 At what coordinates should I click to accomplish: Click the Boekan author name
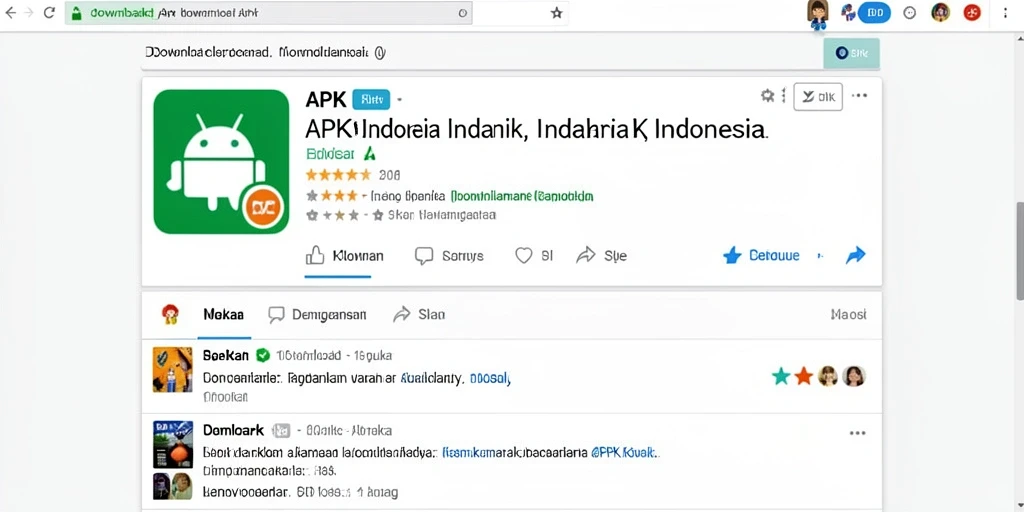[226, 355]
